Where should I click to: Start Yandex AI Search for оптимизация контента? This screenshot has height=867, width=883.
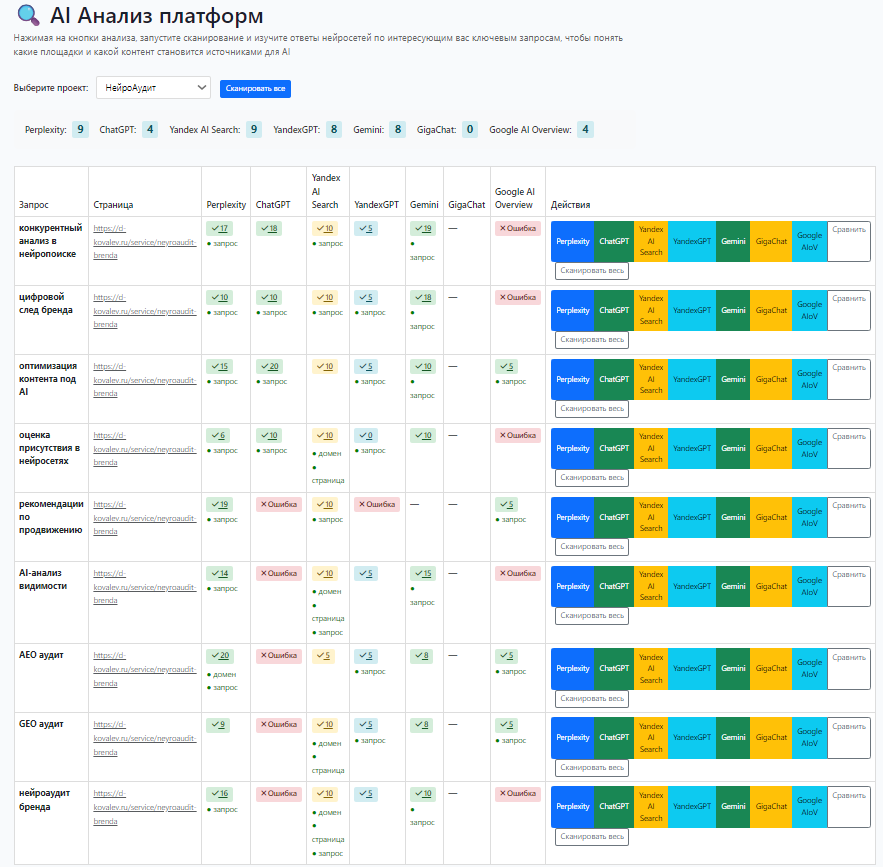[651, 379]
